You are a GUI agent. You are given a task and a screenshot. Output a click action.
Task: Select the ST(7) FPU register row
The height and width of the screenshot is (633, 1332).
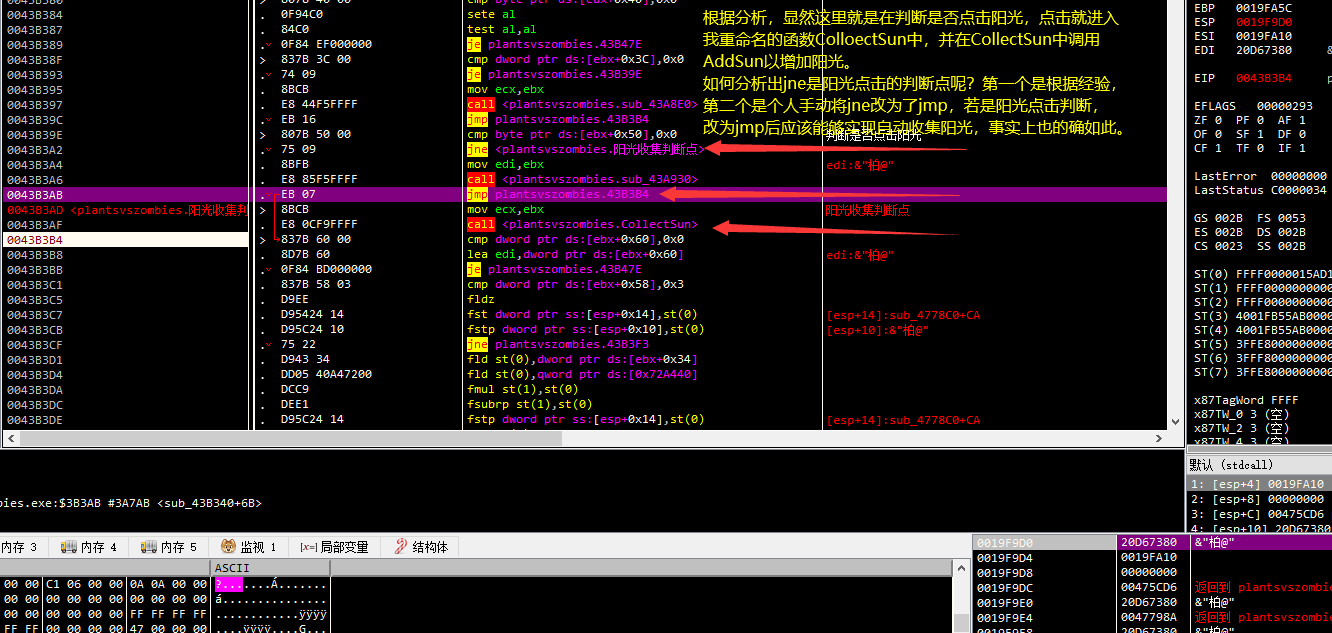pyautogui.click(x=1263, y=371)
